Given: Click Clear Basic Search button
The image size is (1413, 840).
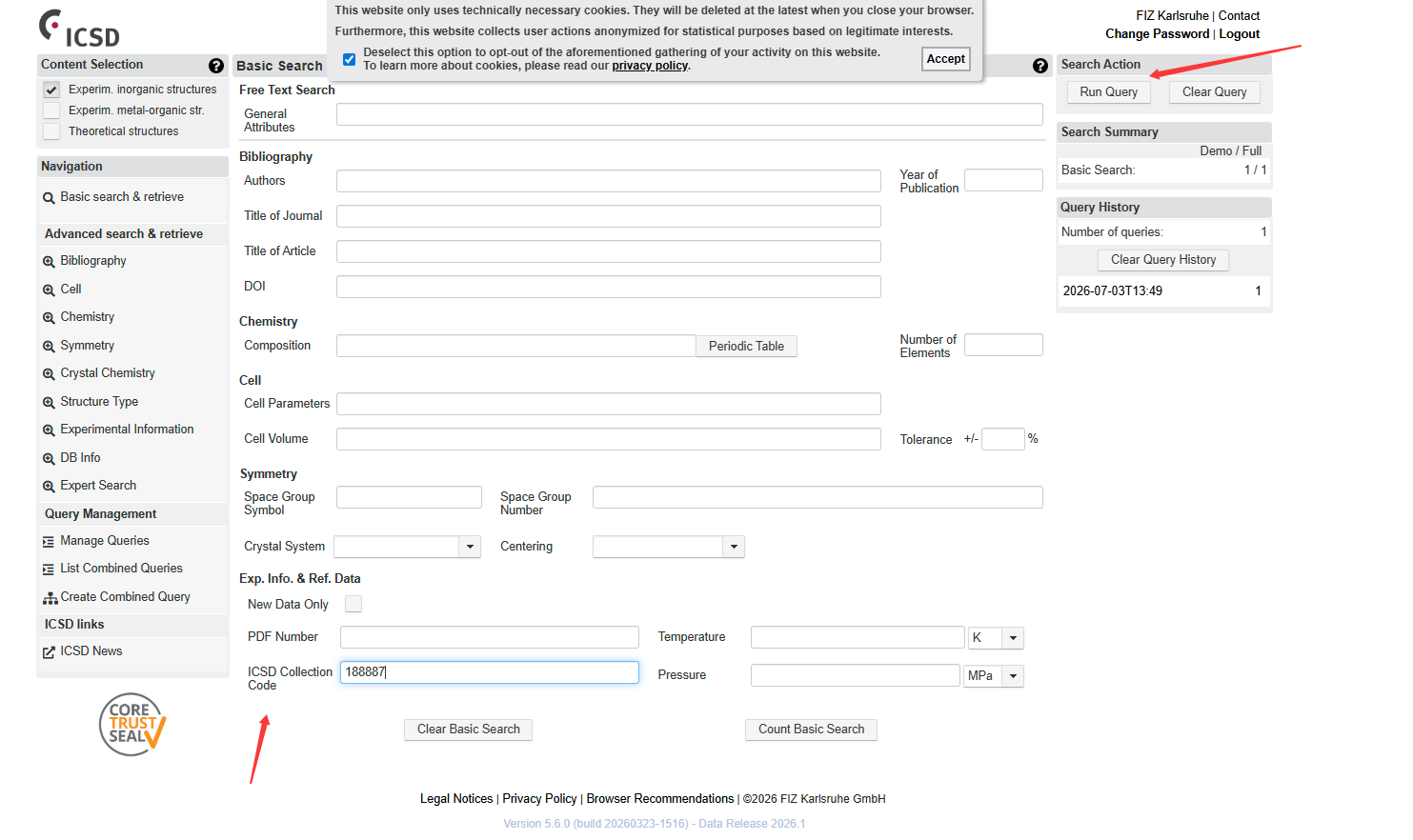Looking at the screenshot, I should pyautogui.click(x=468, y=730).
